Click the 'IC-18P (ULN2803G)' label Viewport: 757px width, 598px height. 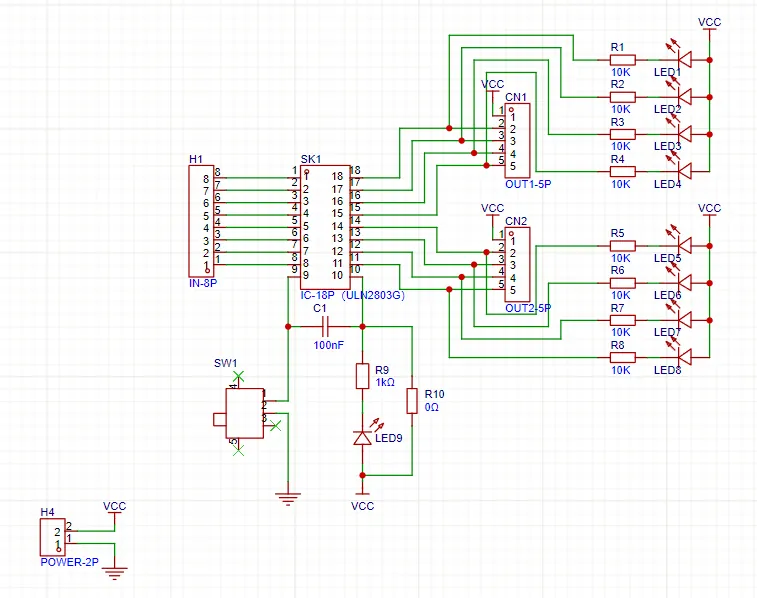click(353, 295)
